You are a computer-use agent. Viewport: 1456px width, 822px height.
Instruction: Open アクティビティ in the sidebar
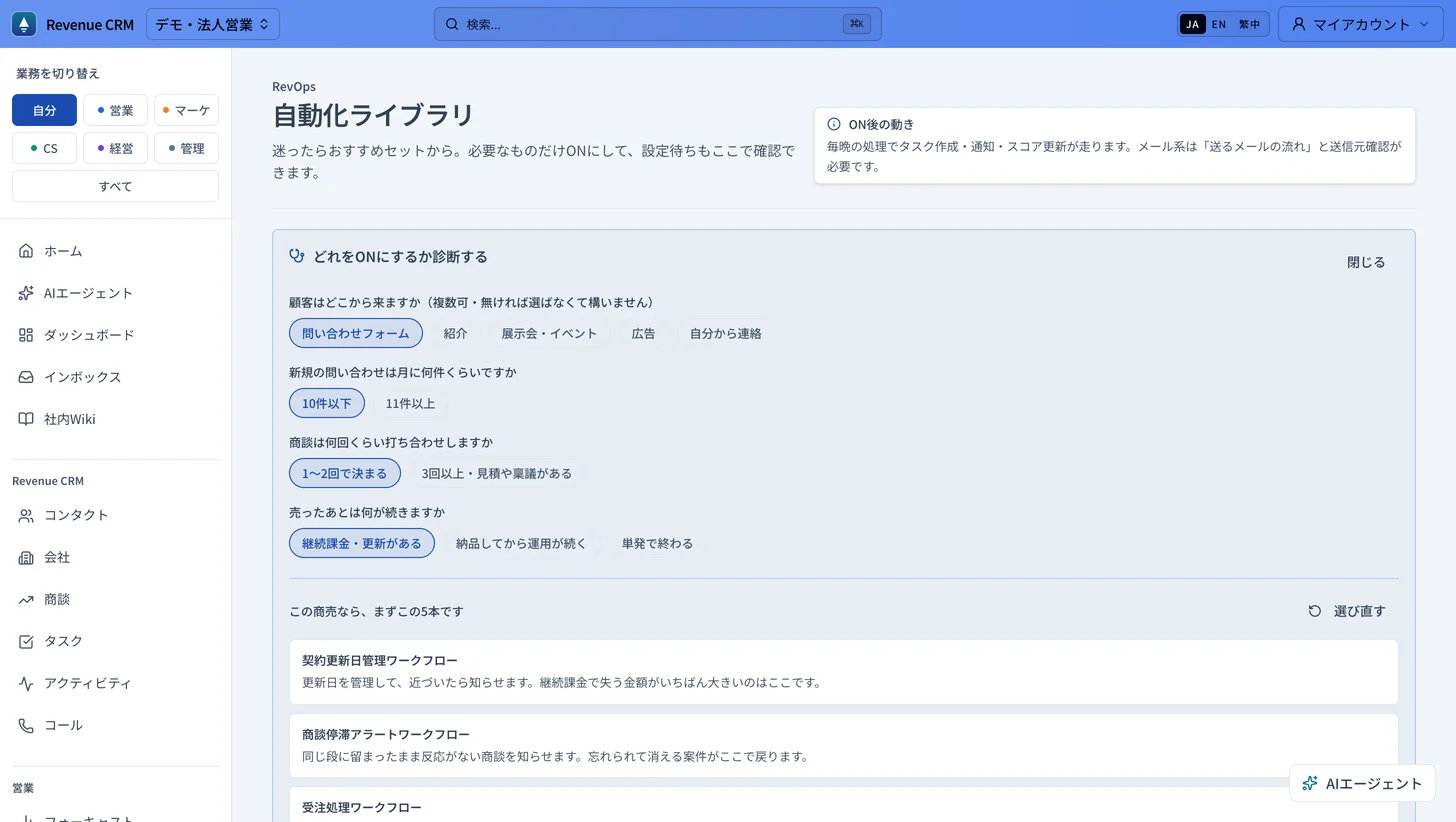coord(115,683)
